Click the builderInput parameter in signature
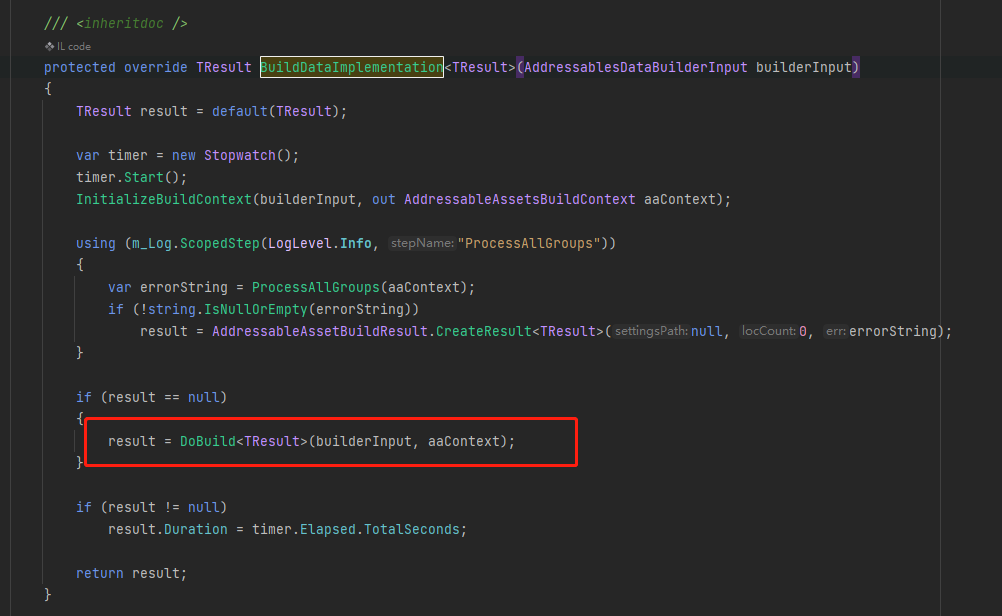The height and width of the screenshot is (616, 1002). pos(804,67)
